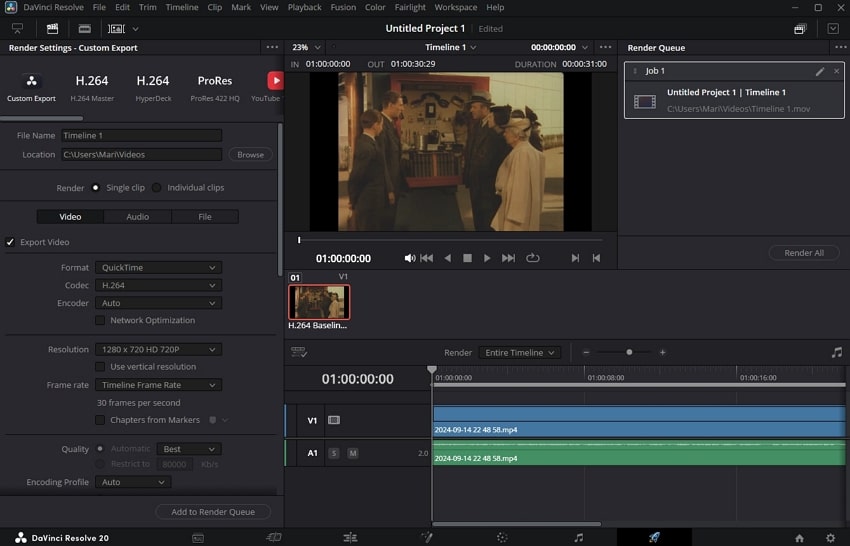The width and height of the screenshot is (850, 546).
Task: Set the Mark In point icon
Action: coord(575,258)
